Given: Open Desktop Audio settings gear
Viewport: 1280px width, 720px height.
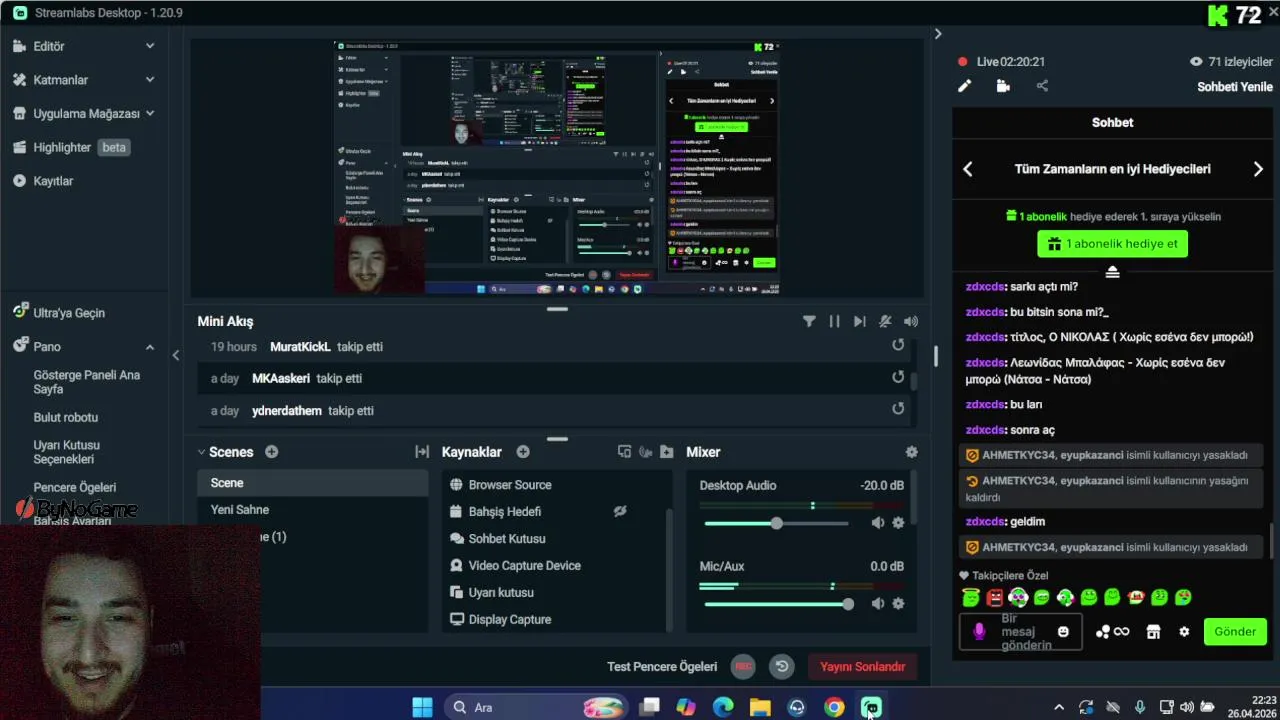Looking at the screenshot, I should click(898, 523).
